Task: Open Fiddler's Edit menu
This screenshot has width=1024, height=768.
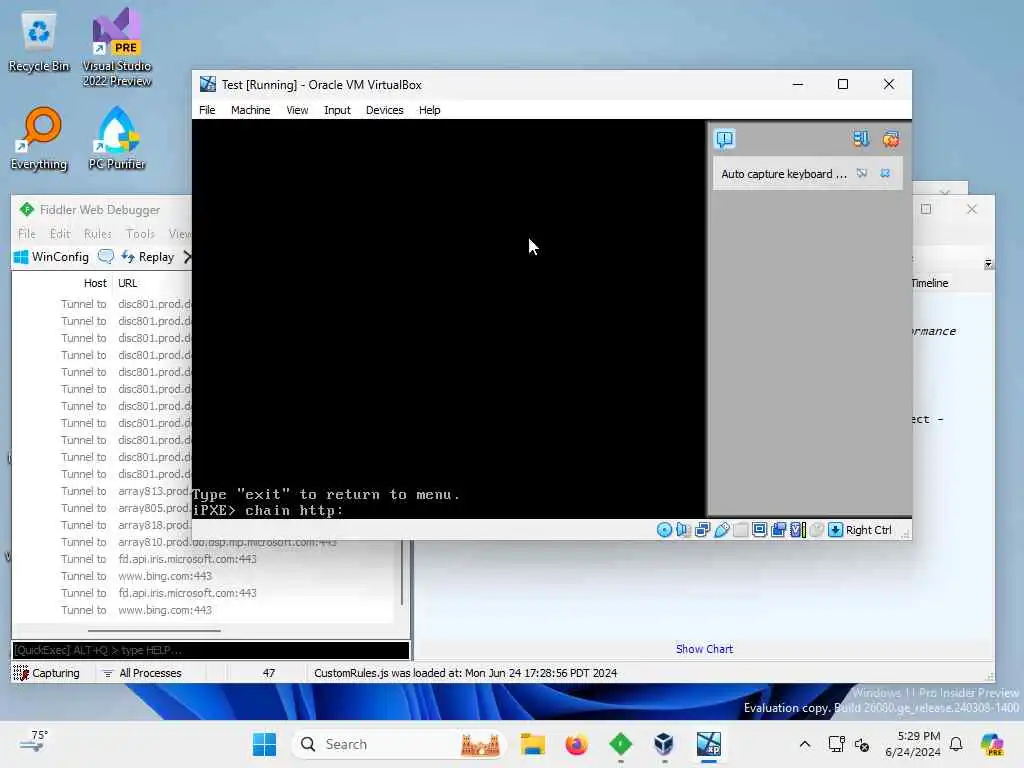Action: 59,234
